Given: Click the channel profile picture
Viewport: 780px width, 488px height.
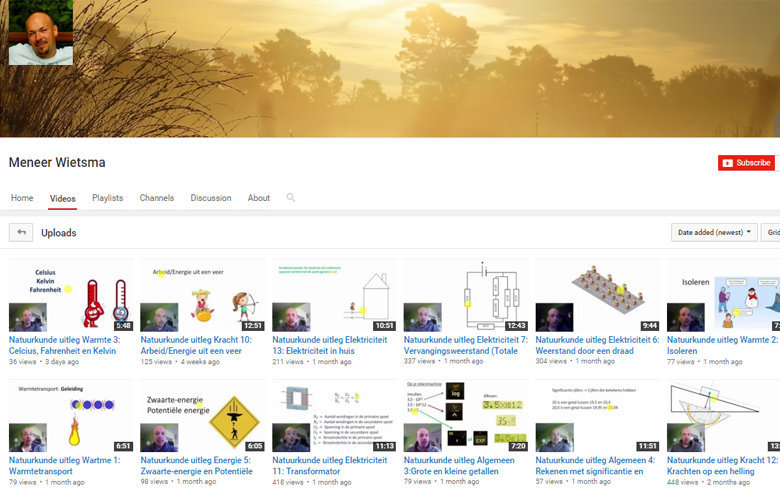Looking at the screenshot, I should coord(41,32).
